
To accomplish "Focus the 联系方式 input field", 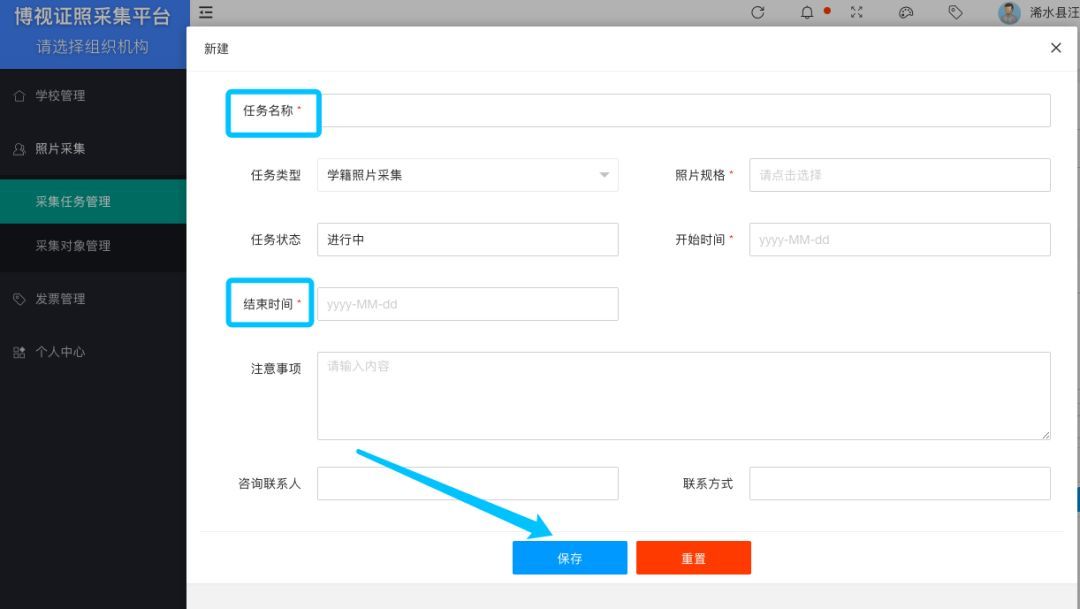I will pyautogui.click(x=900, y=484).
